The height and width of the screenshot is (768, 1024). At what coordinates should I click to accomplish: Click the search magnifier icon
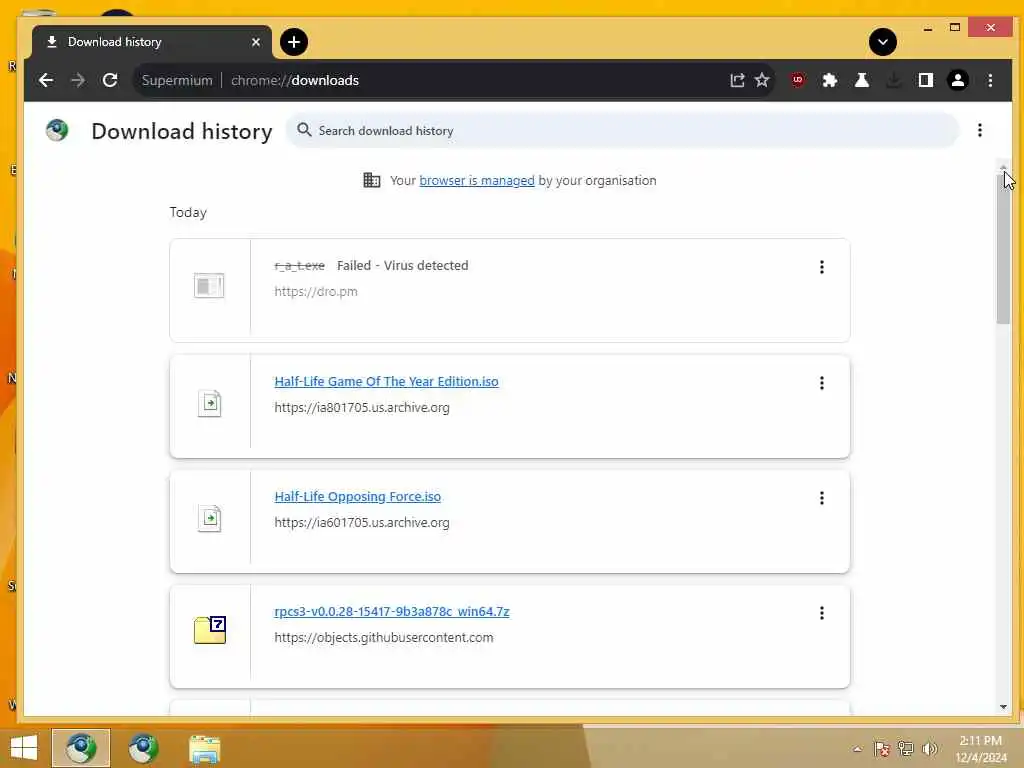(x=304, y=130)
